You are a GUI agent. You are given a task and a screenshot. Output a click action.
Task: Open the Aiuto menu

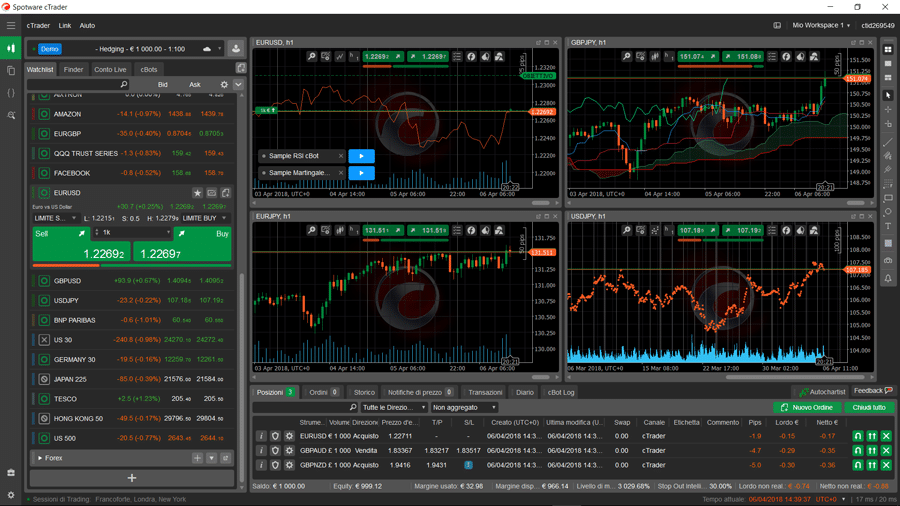[87, 25]
